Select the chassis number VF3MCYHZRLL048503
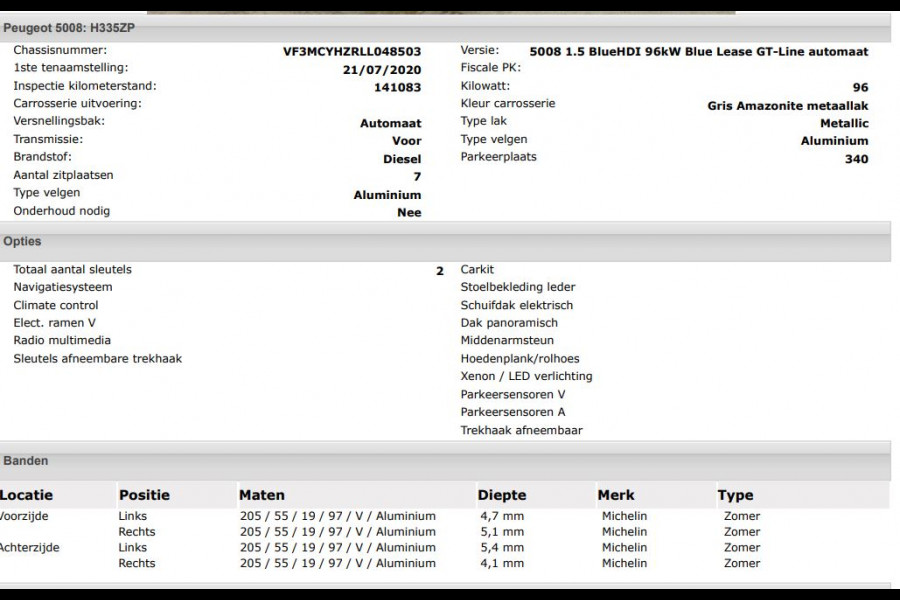The height and width of the screenshot is (600, 900). [x=352, y=51]
